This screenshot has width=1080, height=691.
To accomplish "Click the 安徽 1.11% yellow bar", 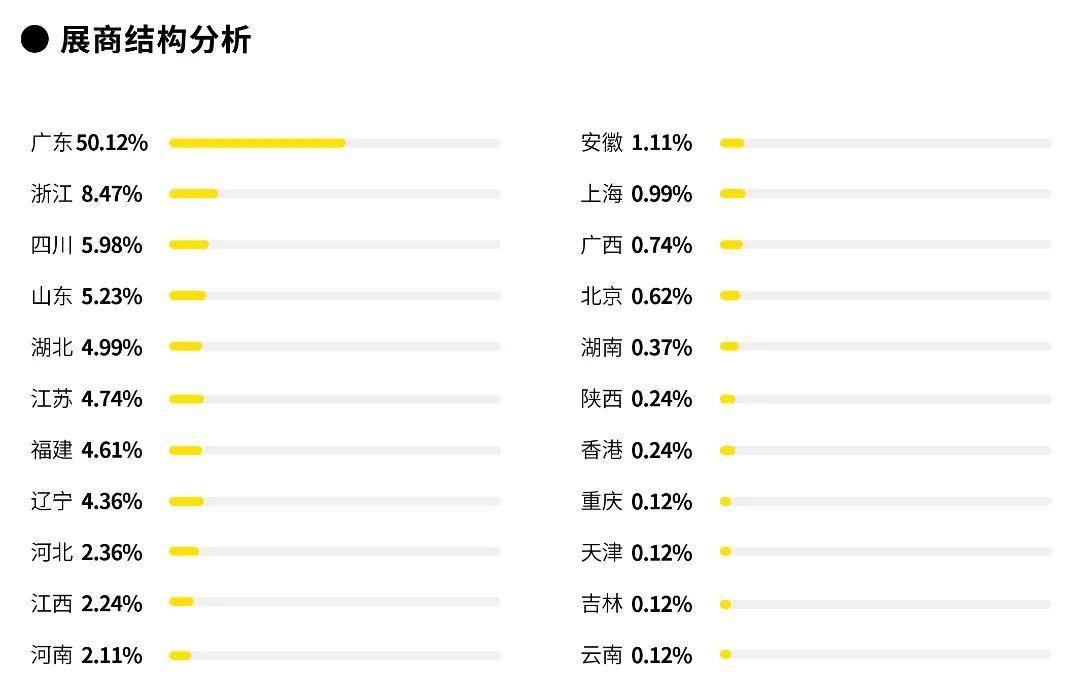I will tap(732, 143).
